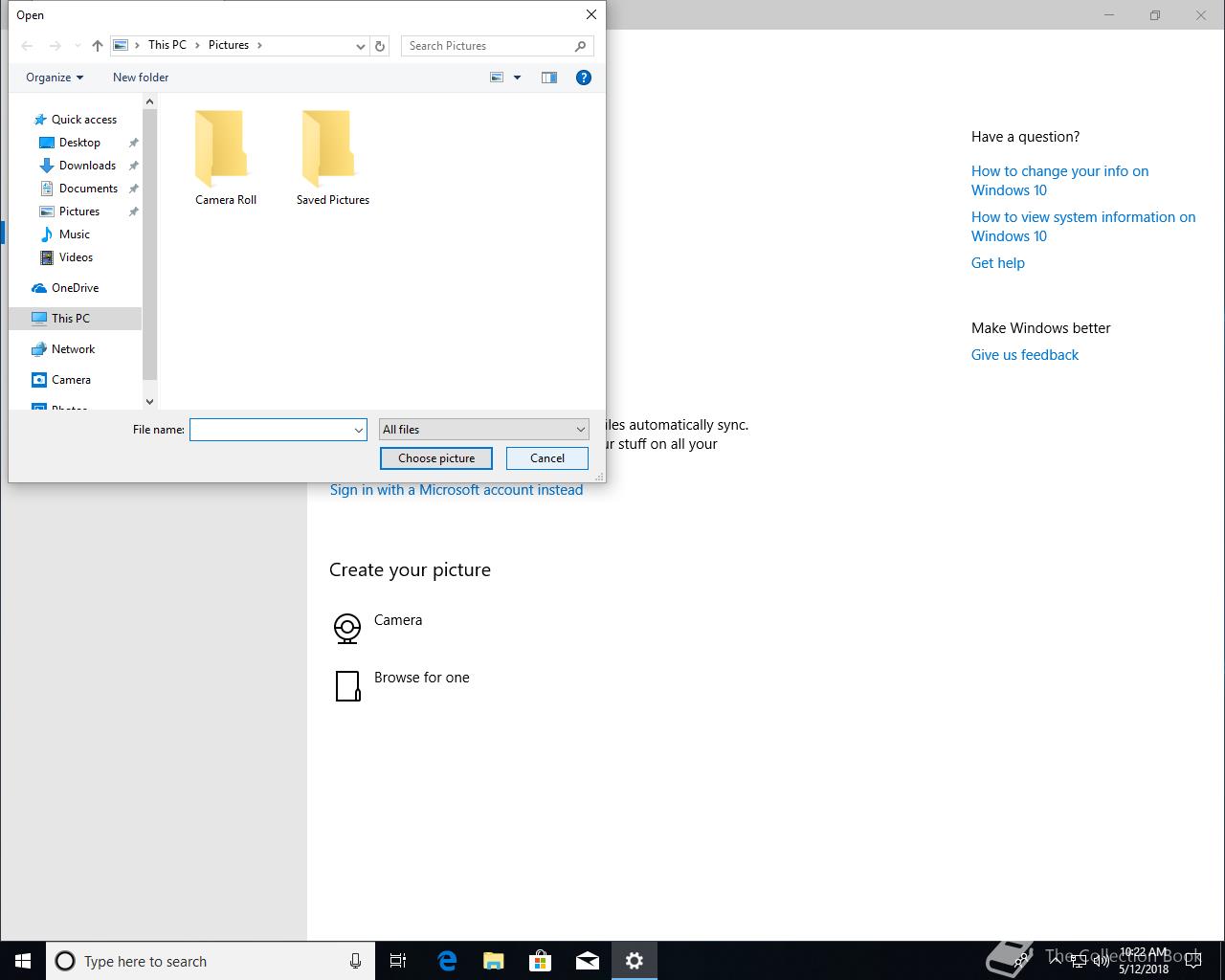The image size is (1225, 980).
Task: Click the Up one level arrow
Action: click(98, 46)
